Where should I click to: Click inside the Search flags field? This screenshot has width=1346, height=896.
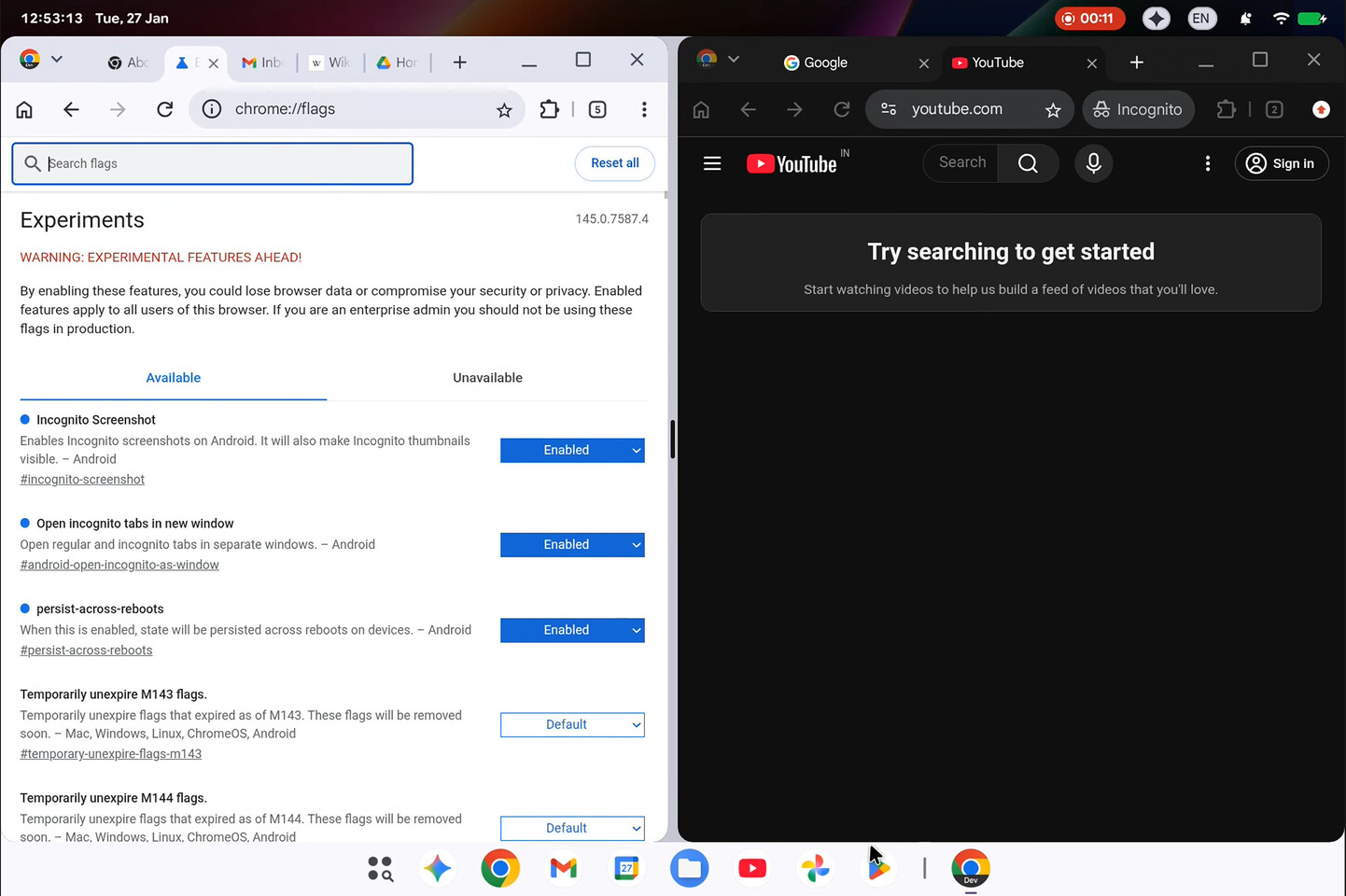tap(212, 163)
